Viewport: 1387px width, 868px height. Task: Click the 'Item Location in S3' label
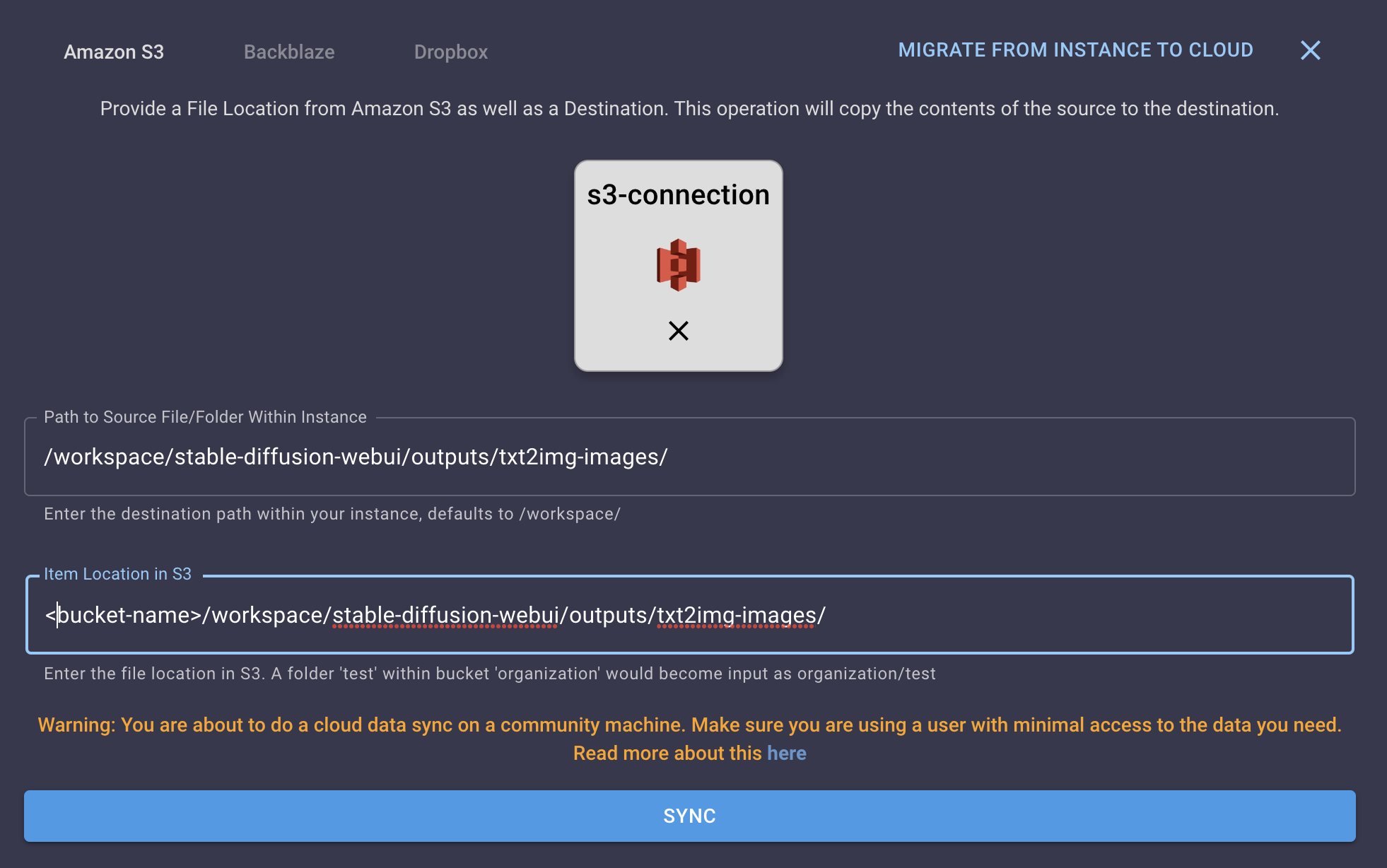(x=117, y=574)
